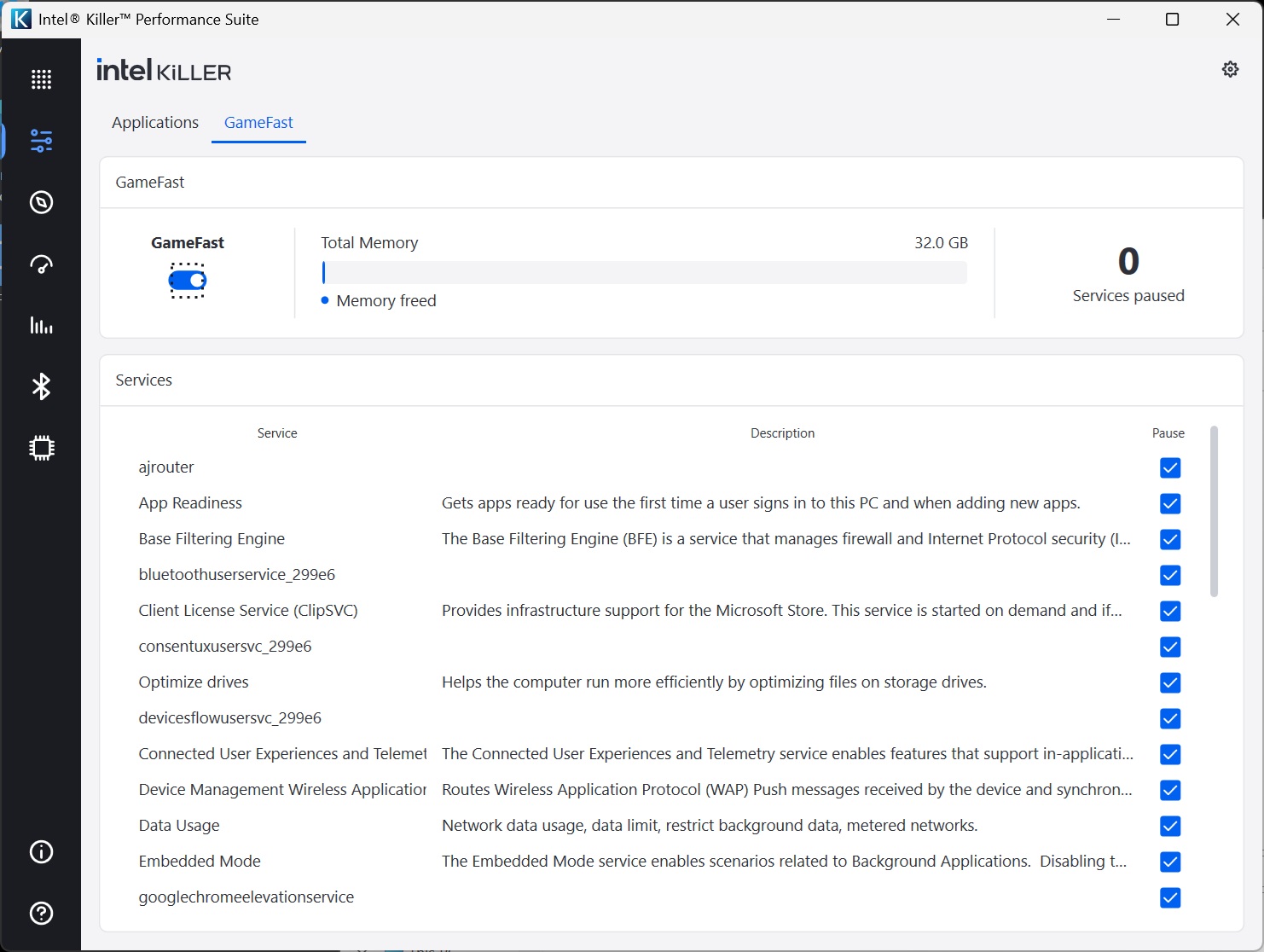Select the GameFast tab
The width and height of the screenshot is (1264, 952).
coord(258,122)
